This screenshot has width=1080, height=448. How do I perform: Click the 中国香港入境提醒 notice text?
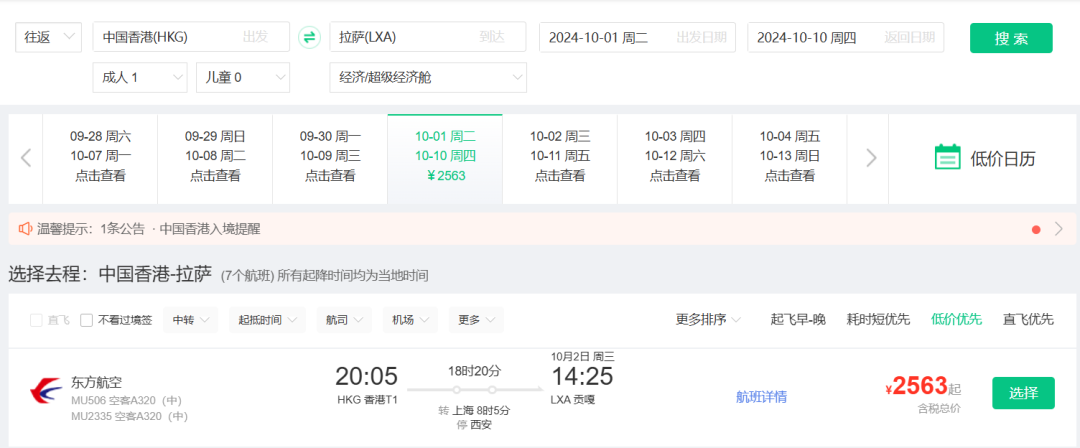[x=210, y=229]
